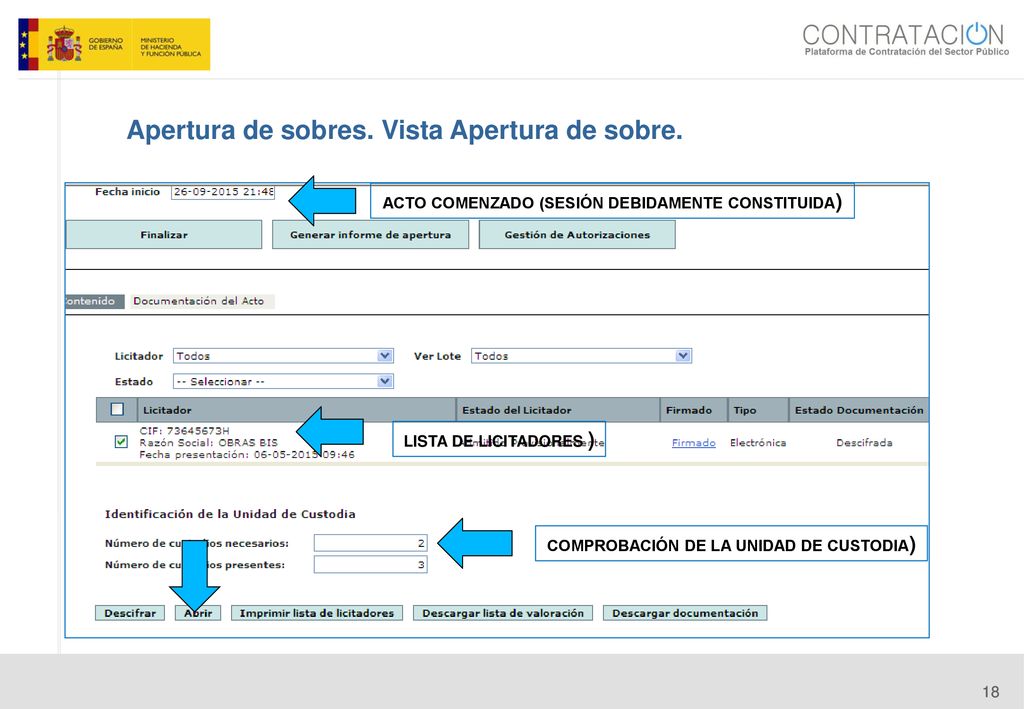Viewport: 1024px width, 709px height.
Task: Click Generar informe de apertura button
Action: (x=370, y=234)
